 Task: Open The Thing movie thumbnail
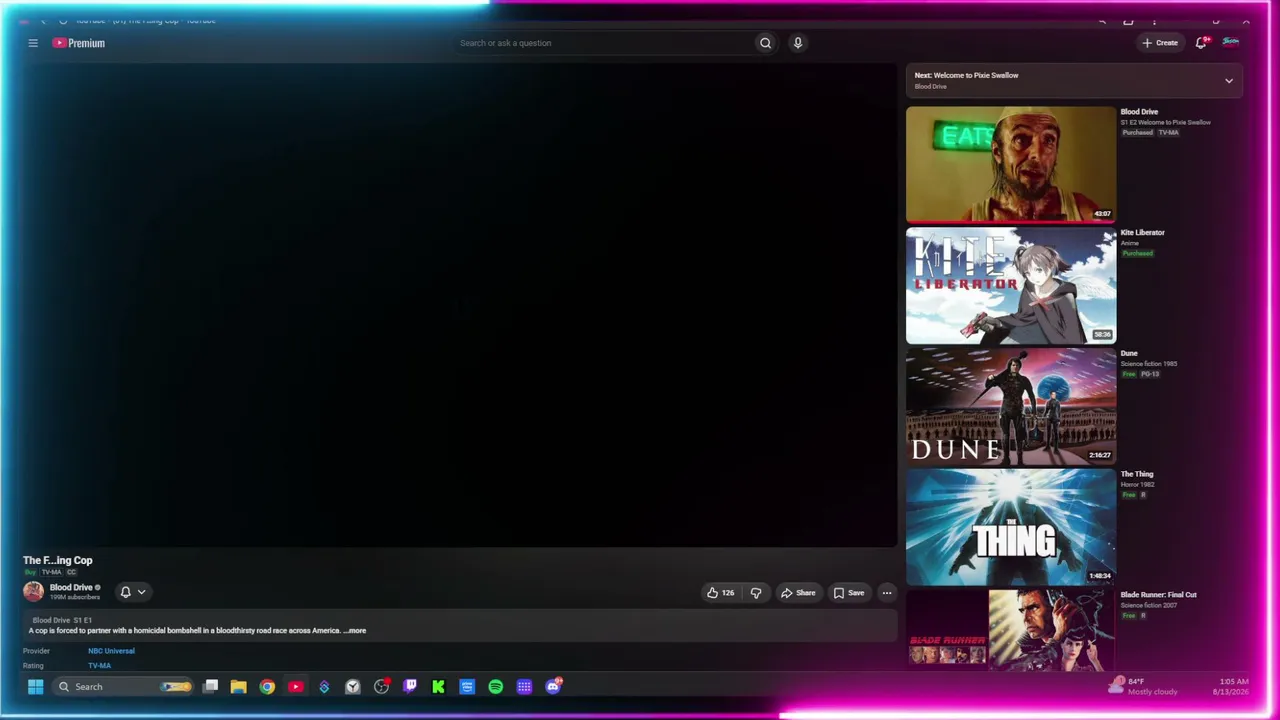click(x=1011, y=527)
